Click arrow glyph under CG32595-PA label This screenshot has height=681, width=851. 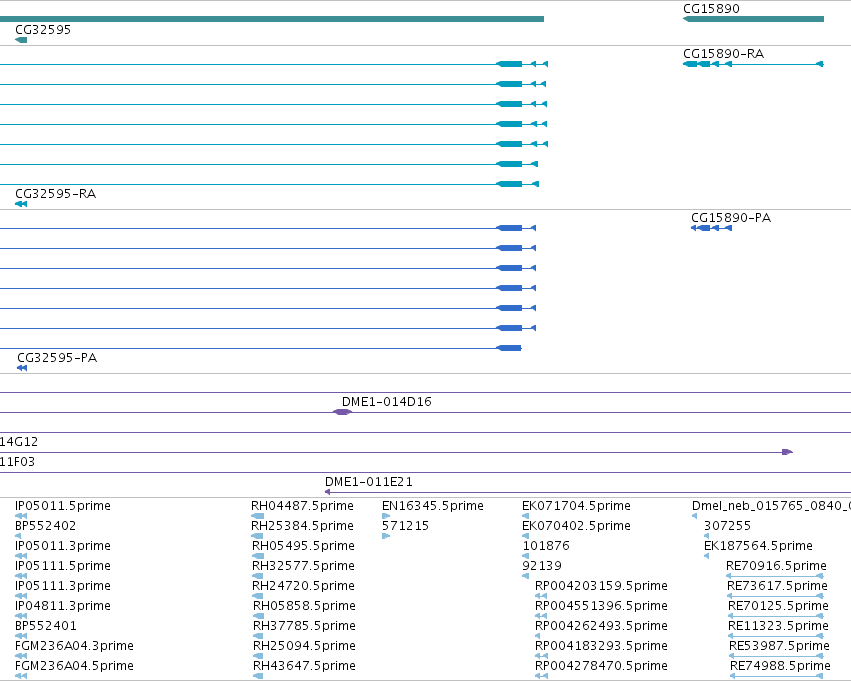tap(22, 368)
